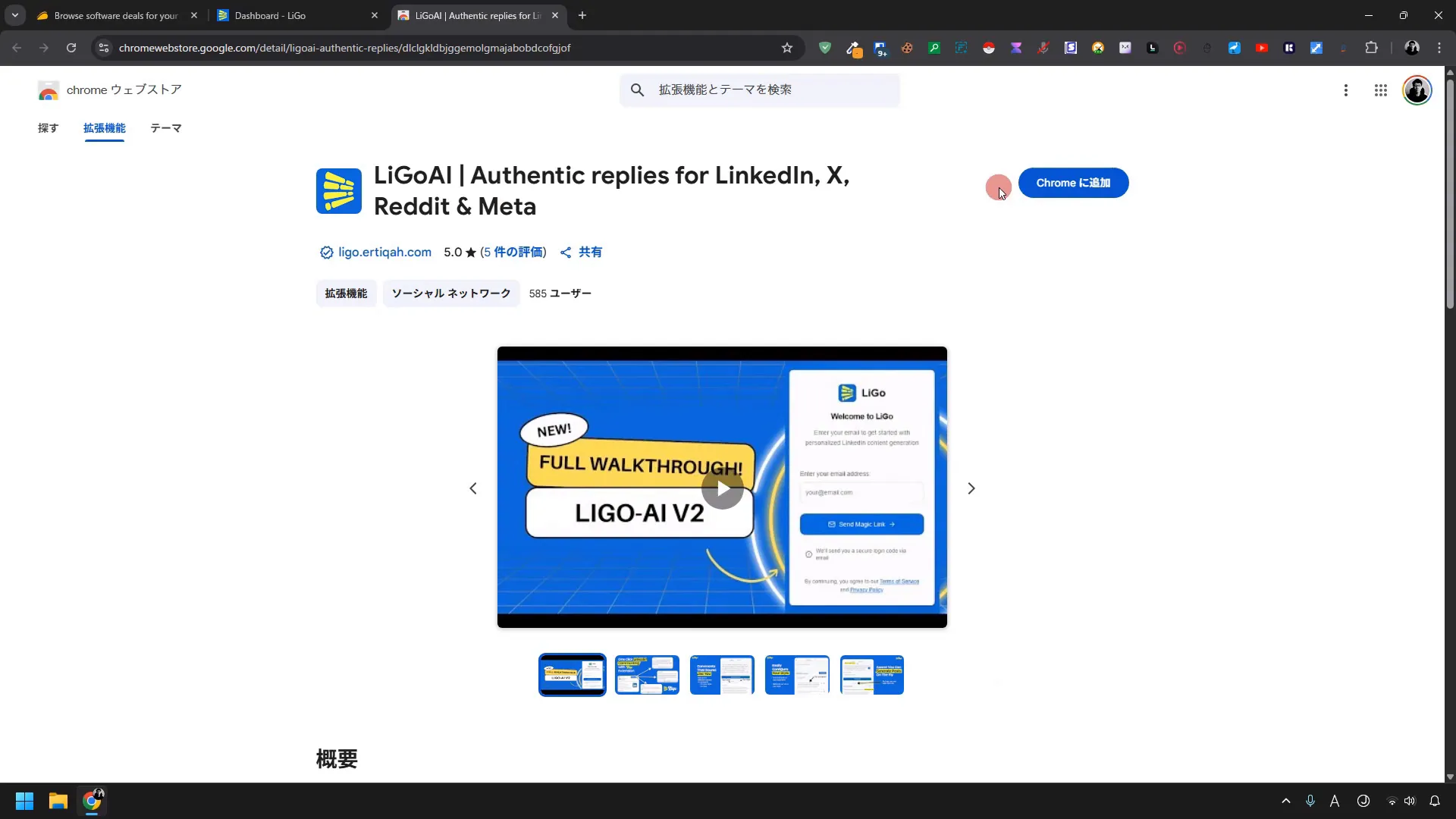Switch to the 探す tab
The height and width of the screenshot is (819, 1456).
[x=48, y=128]
